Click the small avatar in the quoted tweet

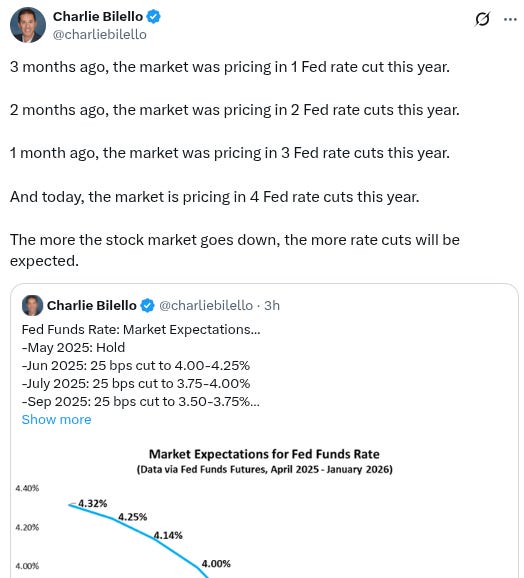[x=32, y=305]
